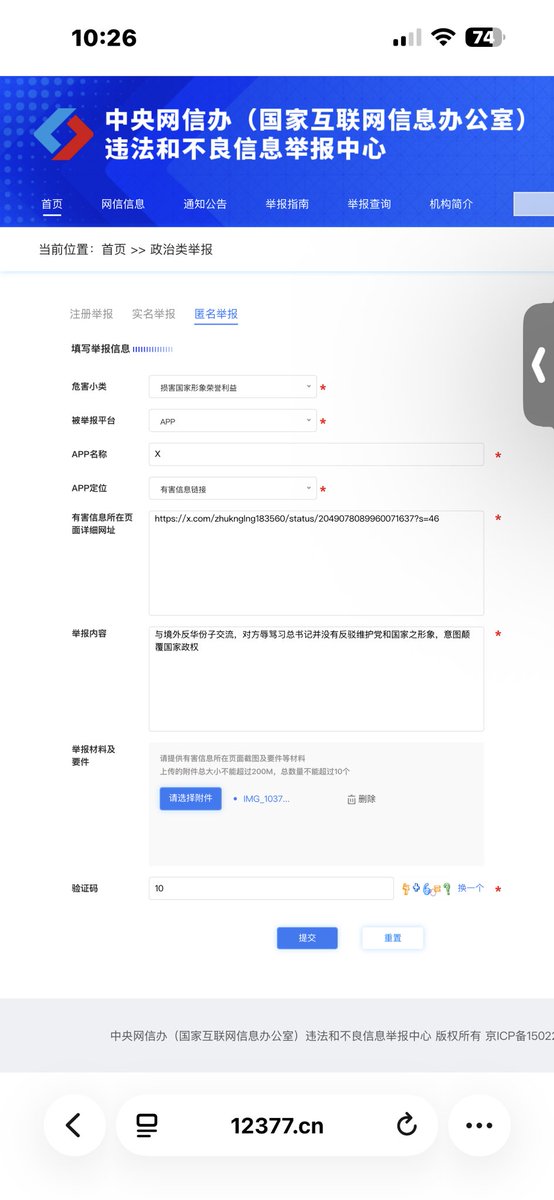Viewport: 554px width, 1200px height.
Task: Tap the battery indicator in the status bar
Action: (x=486, y=38)
